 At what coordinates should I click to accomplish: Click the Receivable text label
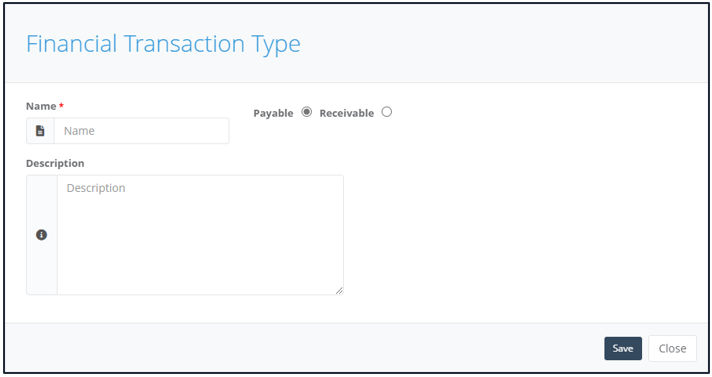[346, 113]
